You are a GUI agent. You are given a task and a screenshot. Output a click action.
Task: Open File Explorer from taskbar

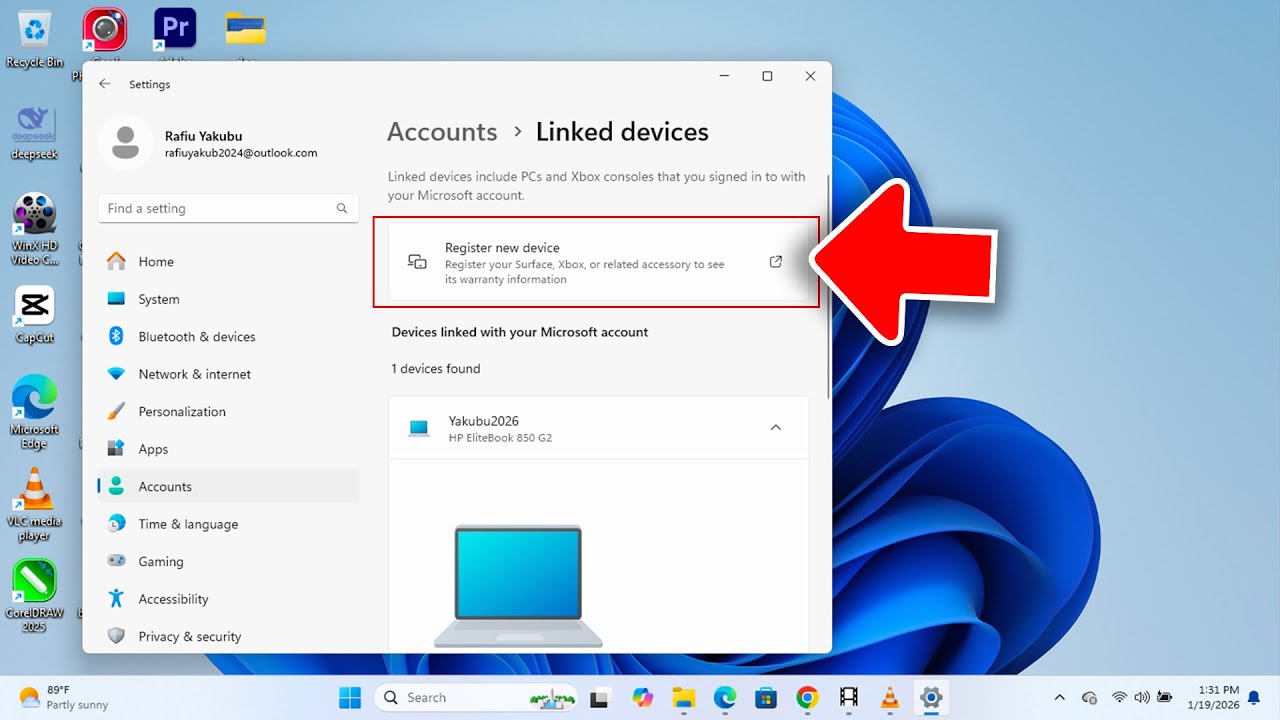[683, 697]
